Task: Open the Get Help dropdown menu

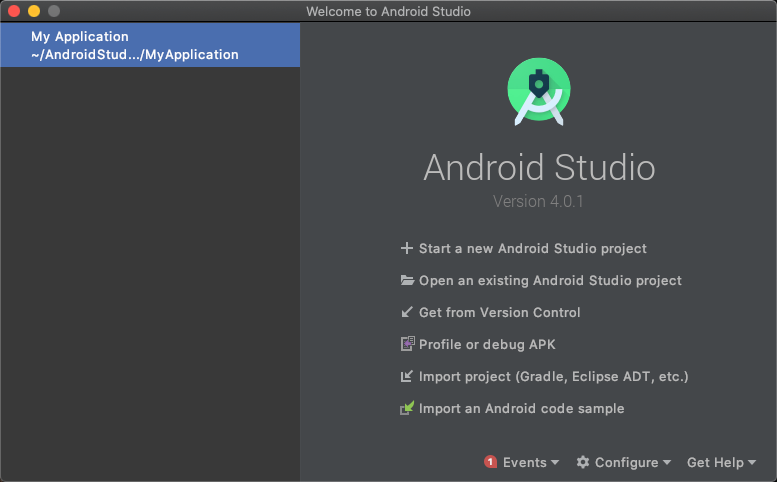Action: (x=721, y=462)
